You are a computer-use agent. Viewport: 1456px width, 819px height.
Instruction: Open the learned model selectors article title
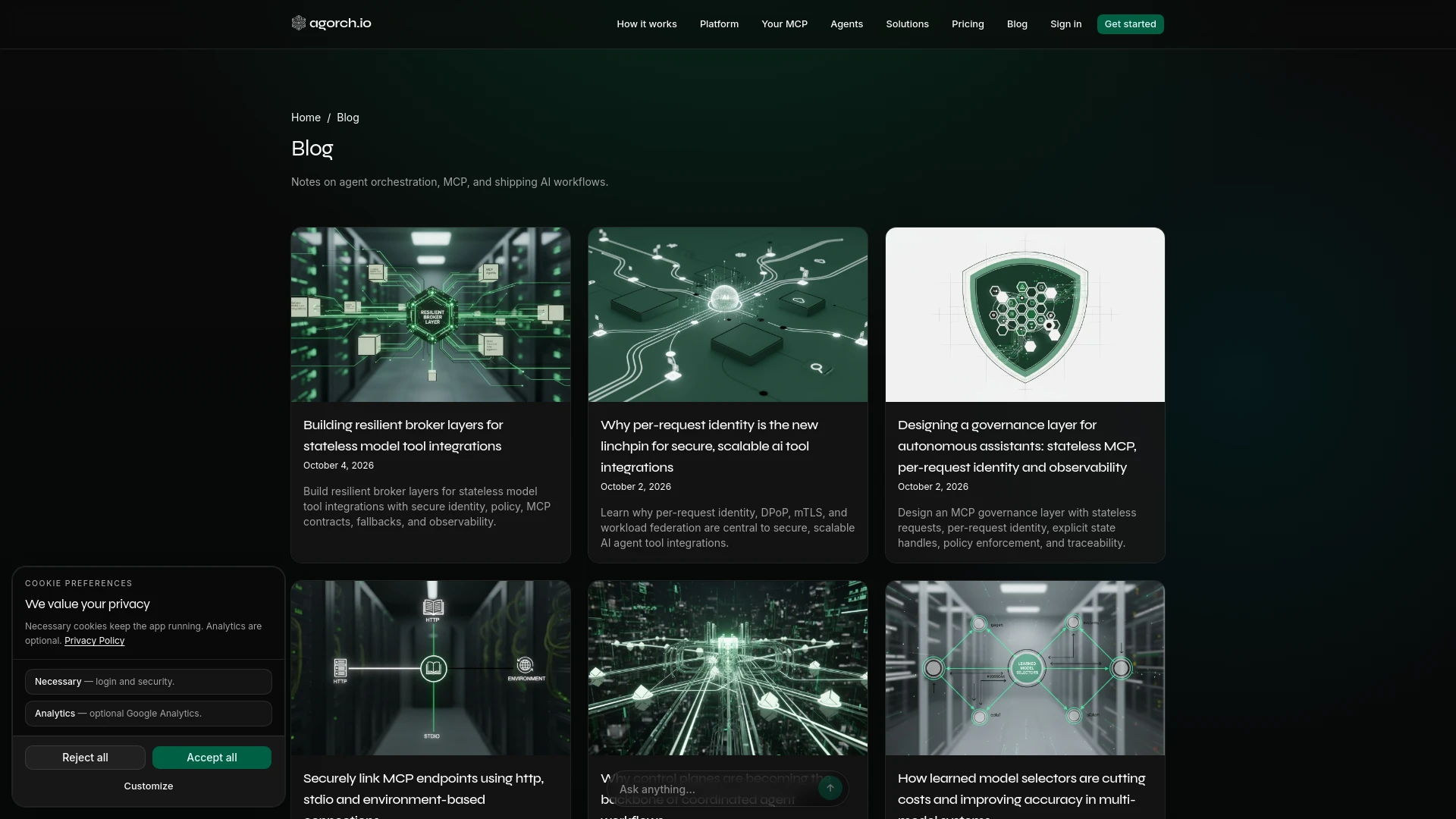click(1021, 795)
